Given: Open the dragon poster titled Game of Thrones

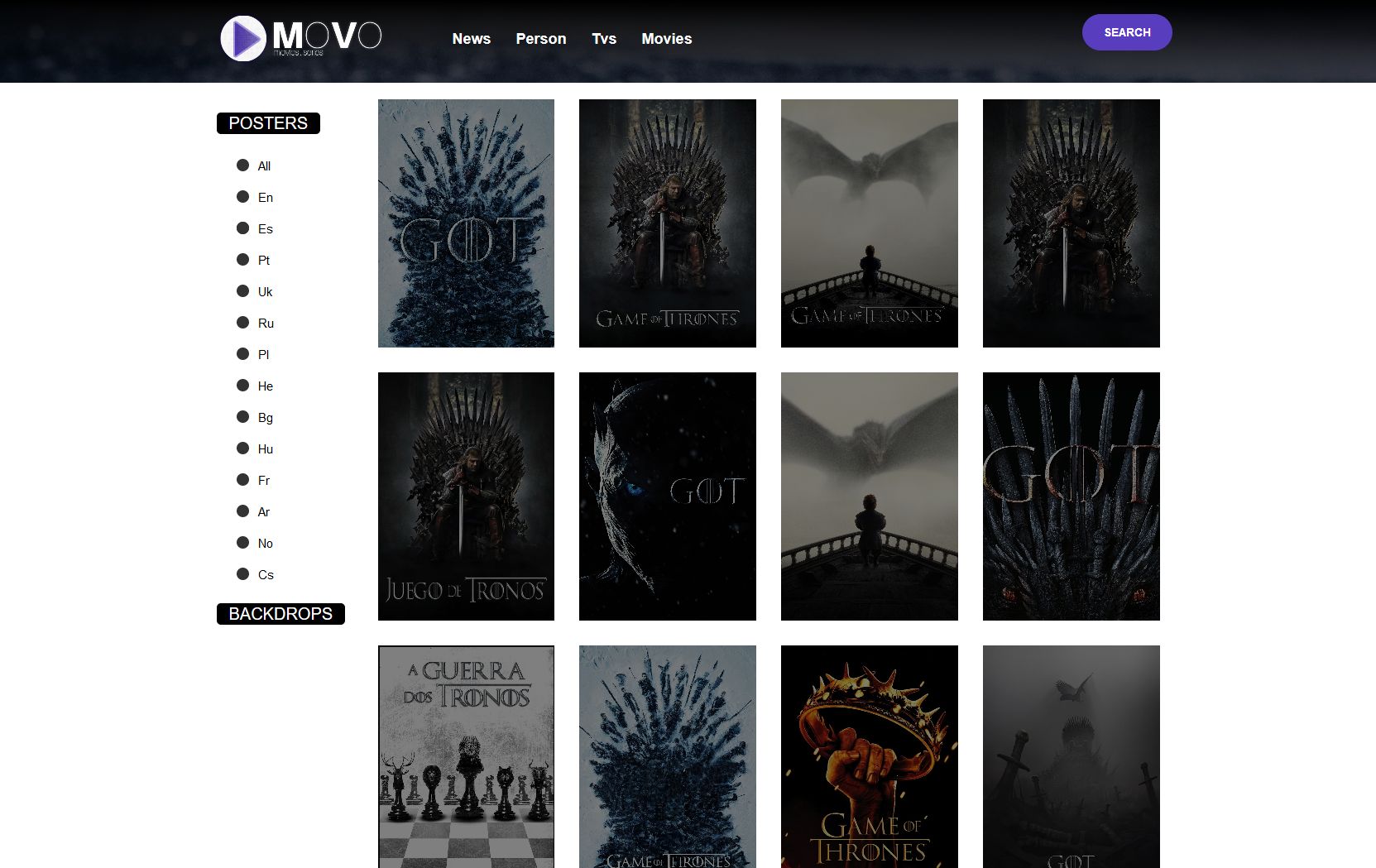Looking at the screenshot, I should (x=870, y=223).
